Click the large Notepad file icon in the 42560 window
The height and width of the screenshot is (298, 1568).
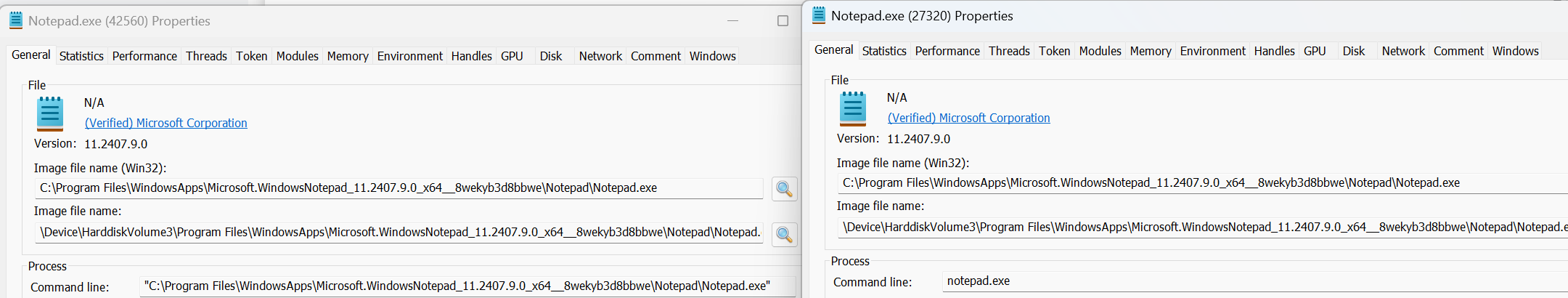(50, 113)
